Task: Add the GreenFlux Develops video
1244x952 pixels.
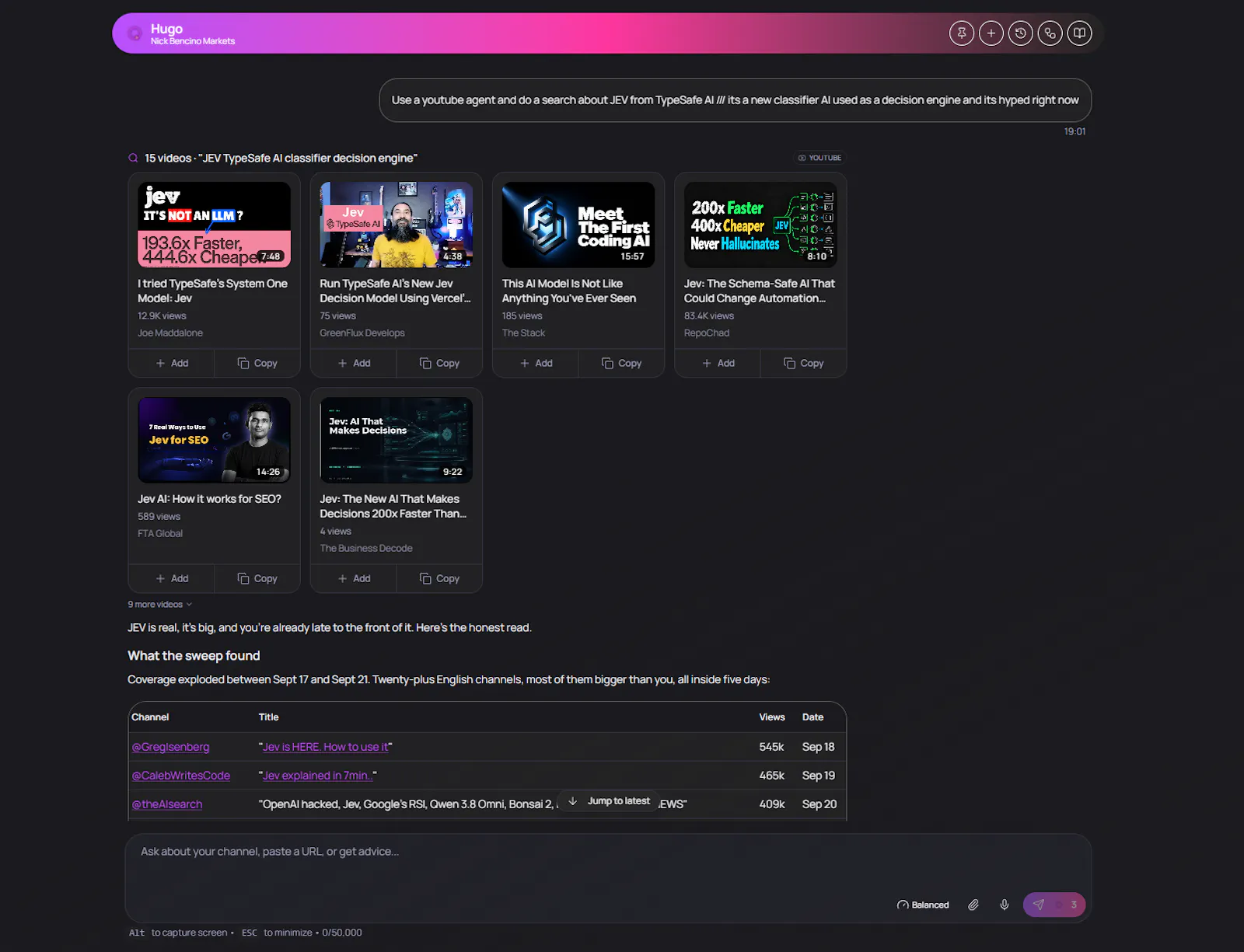Action: pyautogui.click(x=354, y=363)
